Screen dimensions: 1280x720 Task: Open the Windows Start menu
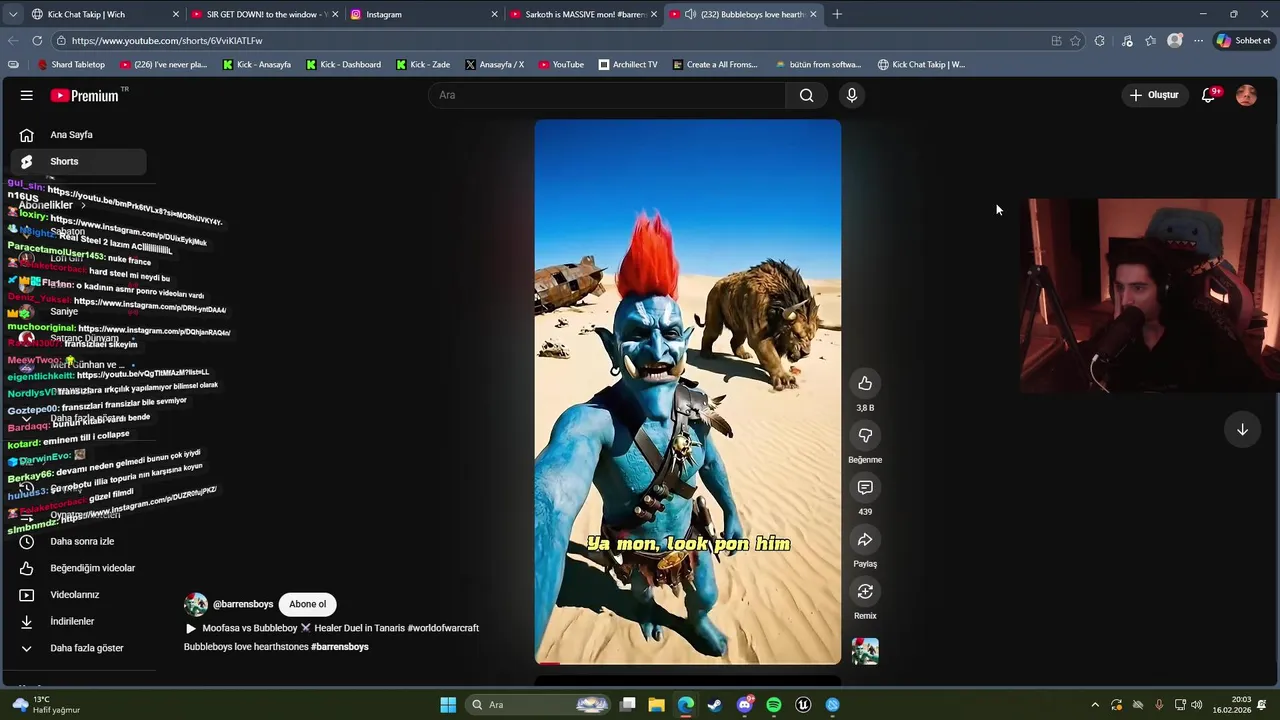point(448,705)
